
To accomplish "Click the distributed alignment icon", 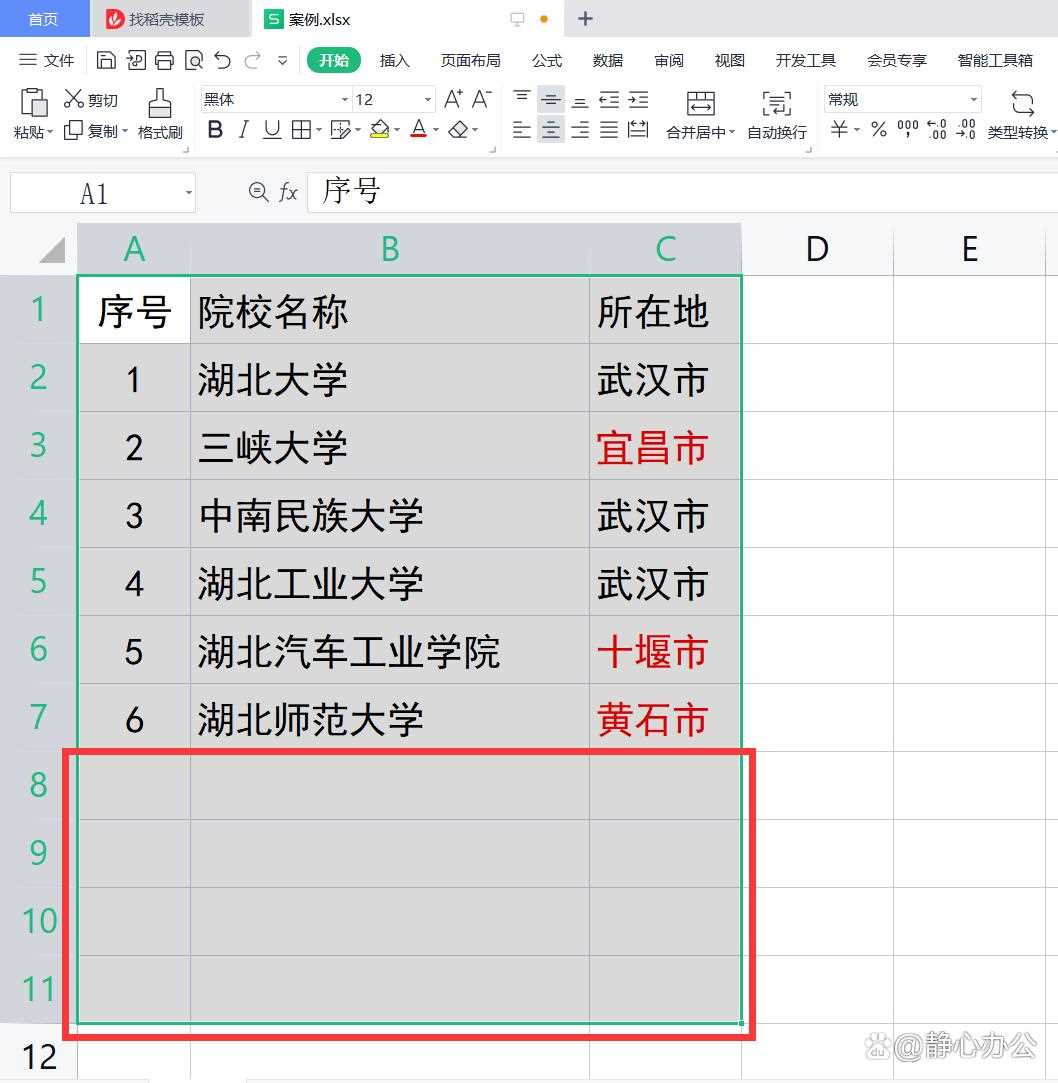I will (x=638, y=129).
